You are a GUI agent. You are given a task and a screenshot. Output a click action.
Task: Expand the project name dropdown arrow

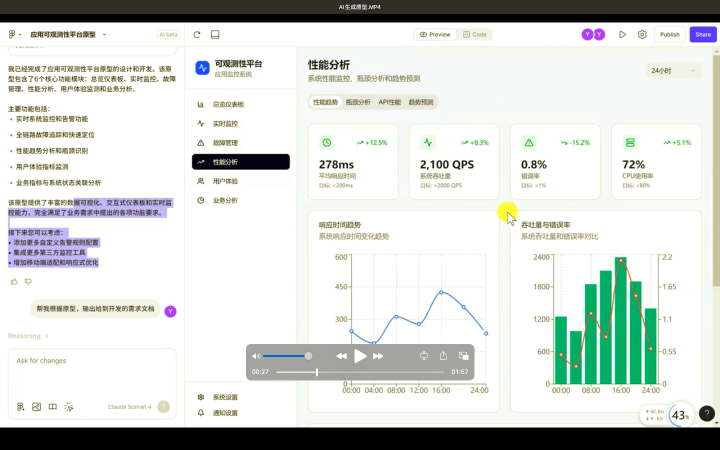coord(104,34)
